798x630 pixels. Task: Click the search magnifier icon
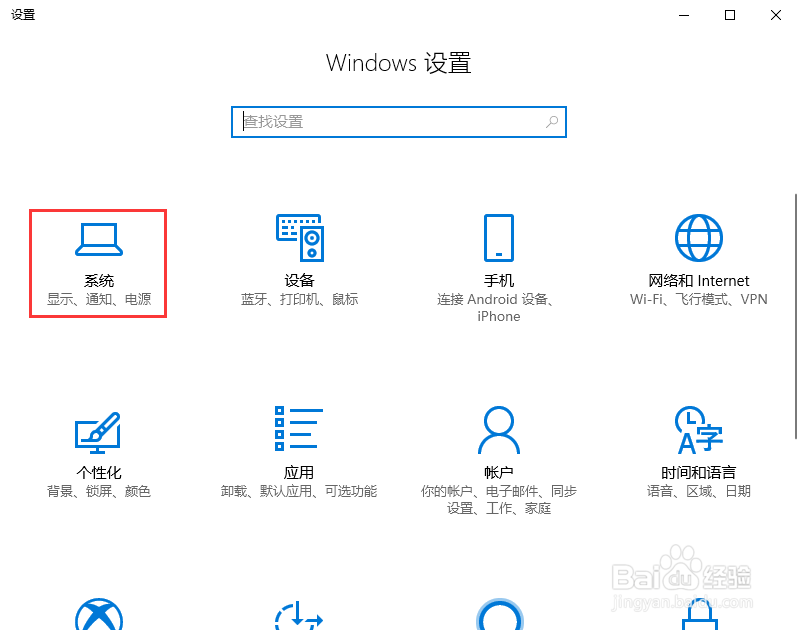[x=552, y=122]
